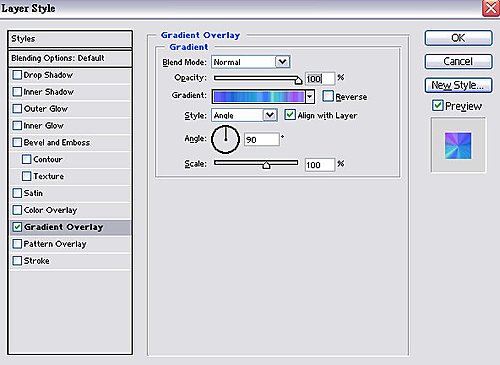The height and width of the screenshot is (365, 500).
Task: Enable the Drop Shadow effect
Action: (x=17, y=75)
